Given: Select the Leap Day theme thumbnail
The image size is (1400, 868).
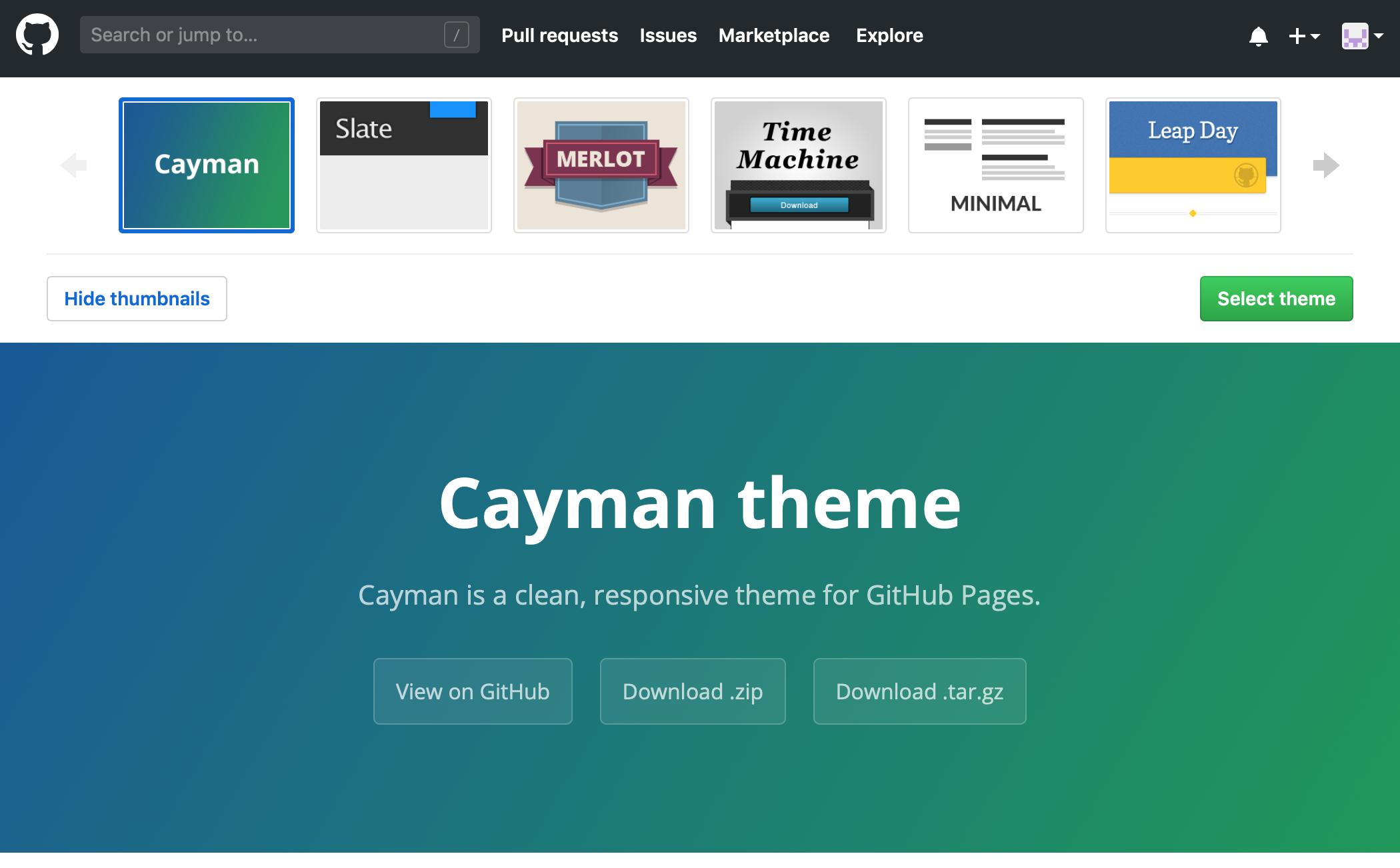Looking at the screenshot, I should pos(1194,163).
